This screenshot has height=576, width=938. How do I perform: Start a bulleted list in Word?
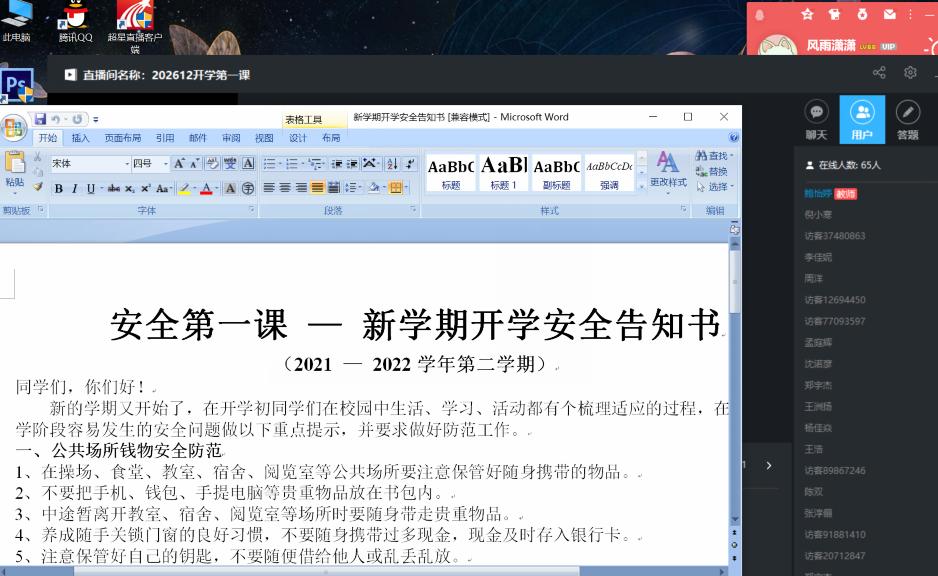point(271,162)
